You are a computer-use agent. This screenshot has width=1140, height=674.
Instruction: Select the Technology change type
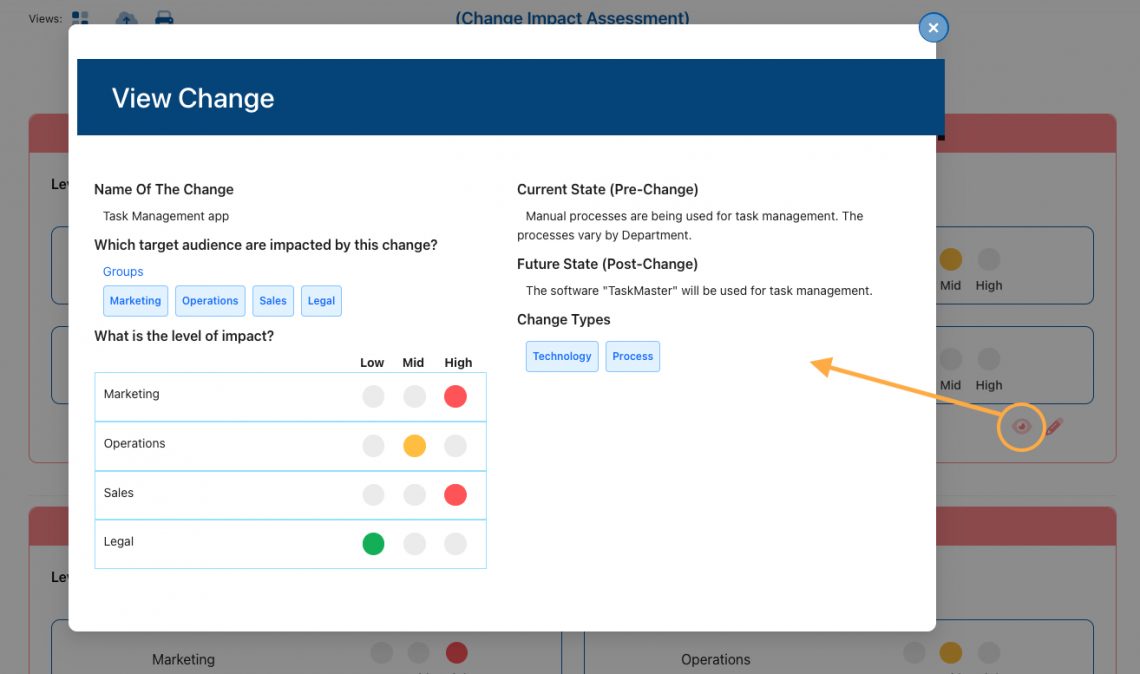(561, 356)
